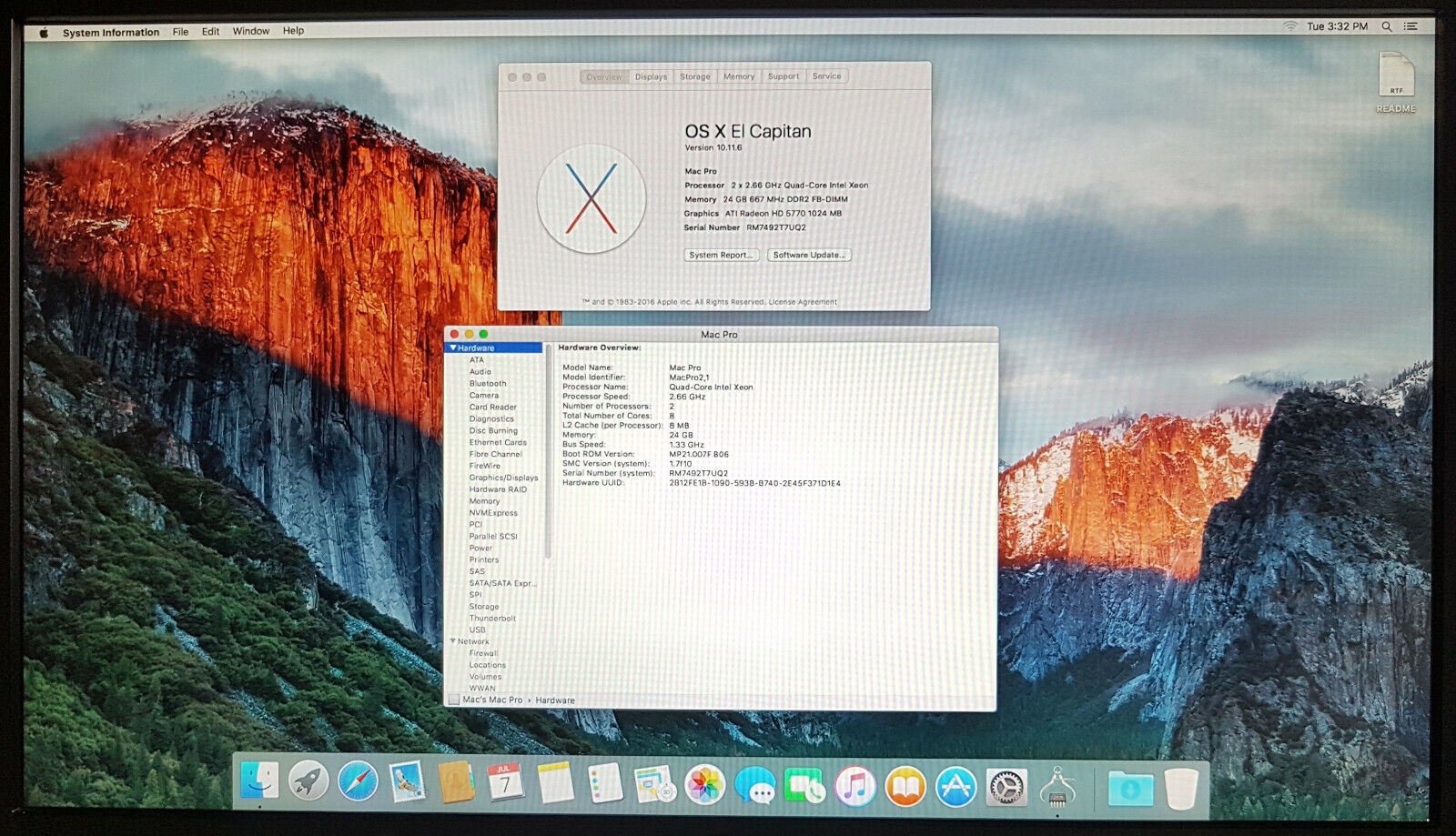Viewport: 1456px width, 836px height.
Task: Open the Apple menu
Action: pyautogui.click(x=43, y=33)
